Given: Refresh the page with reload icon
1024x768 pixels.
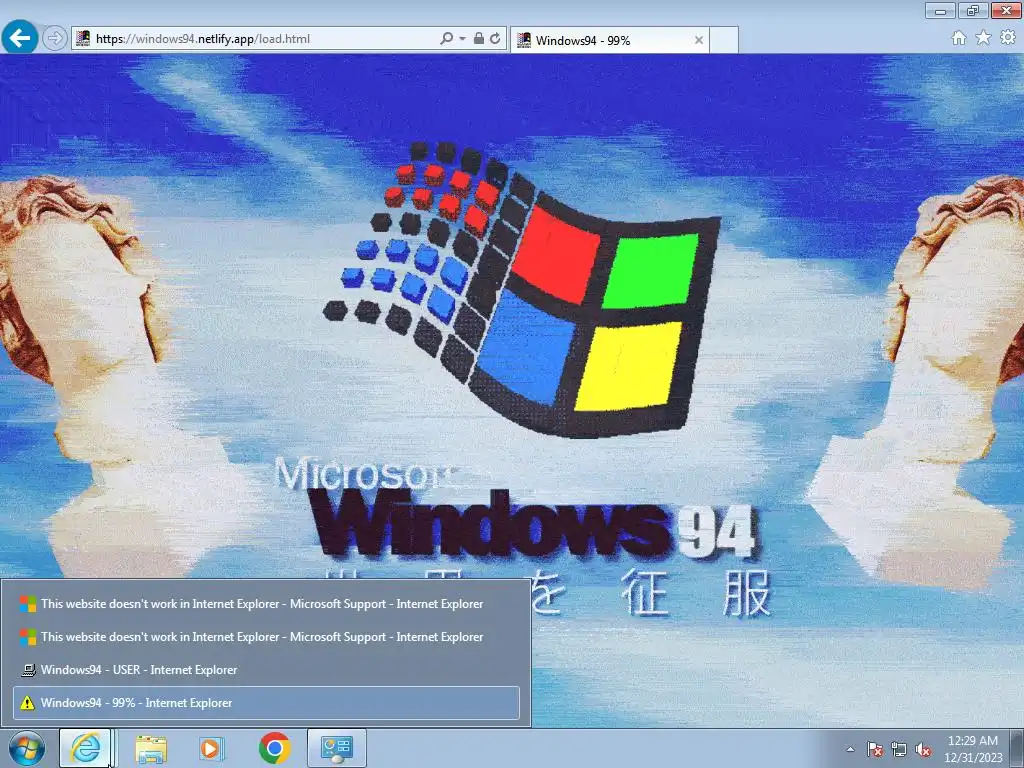Looking at the screenshot, I should click(496, 39).
